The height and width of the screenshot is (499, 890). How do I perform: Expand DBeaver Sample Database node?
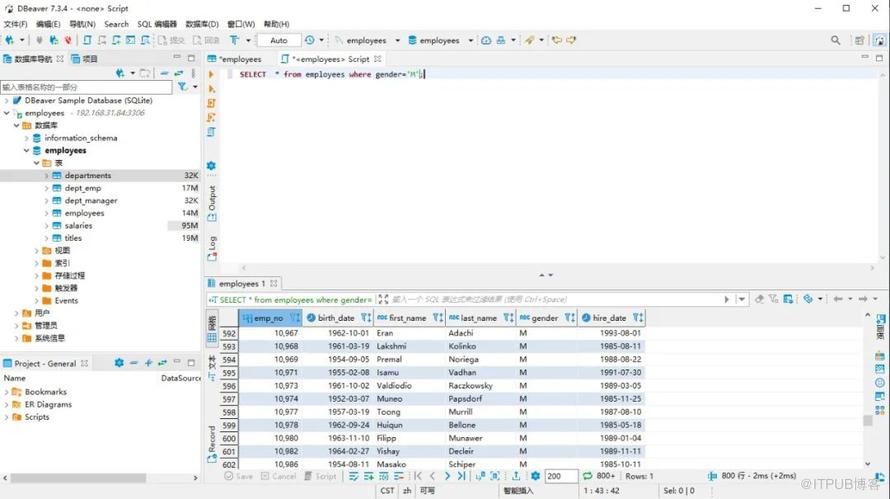[x=6, y=100]
